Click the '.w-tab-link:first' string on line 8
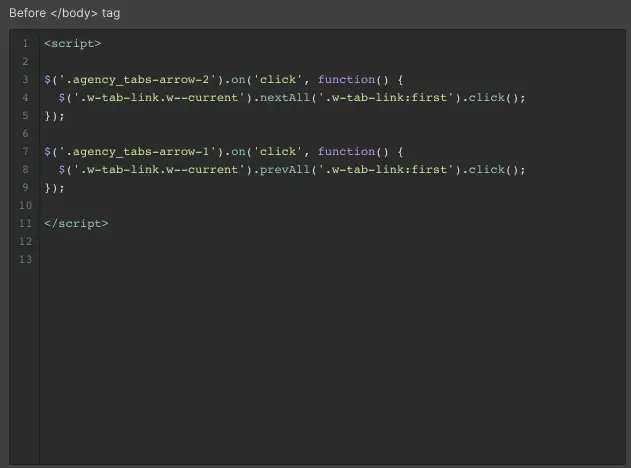Image resolution: width=631 pixels, height=468 pixels. (386, 170)
